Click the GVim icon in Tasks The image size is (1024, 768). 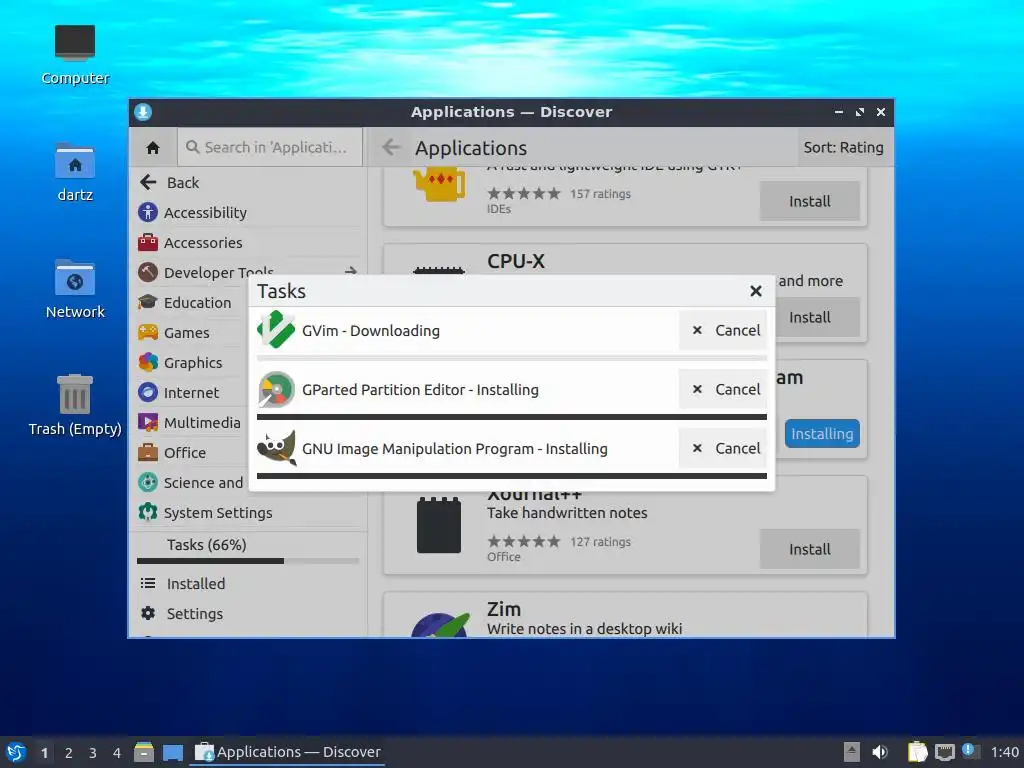pos(276,330)
